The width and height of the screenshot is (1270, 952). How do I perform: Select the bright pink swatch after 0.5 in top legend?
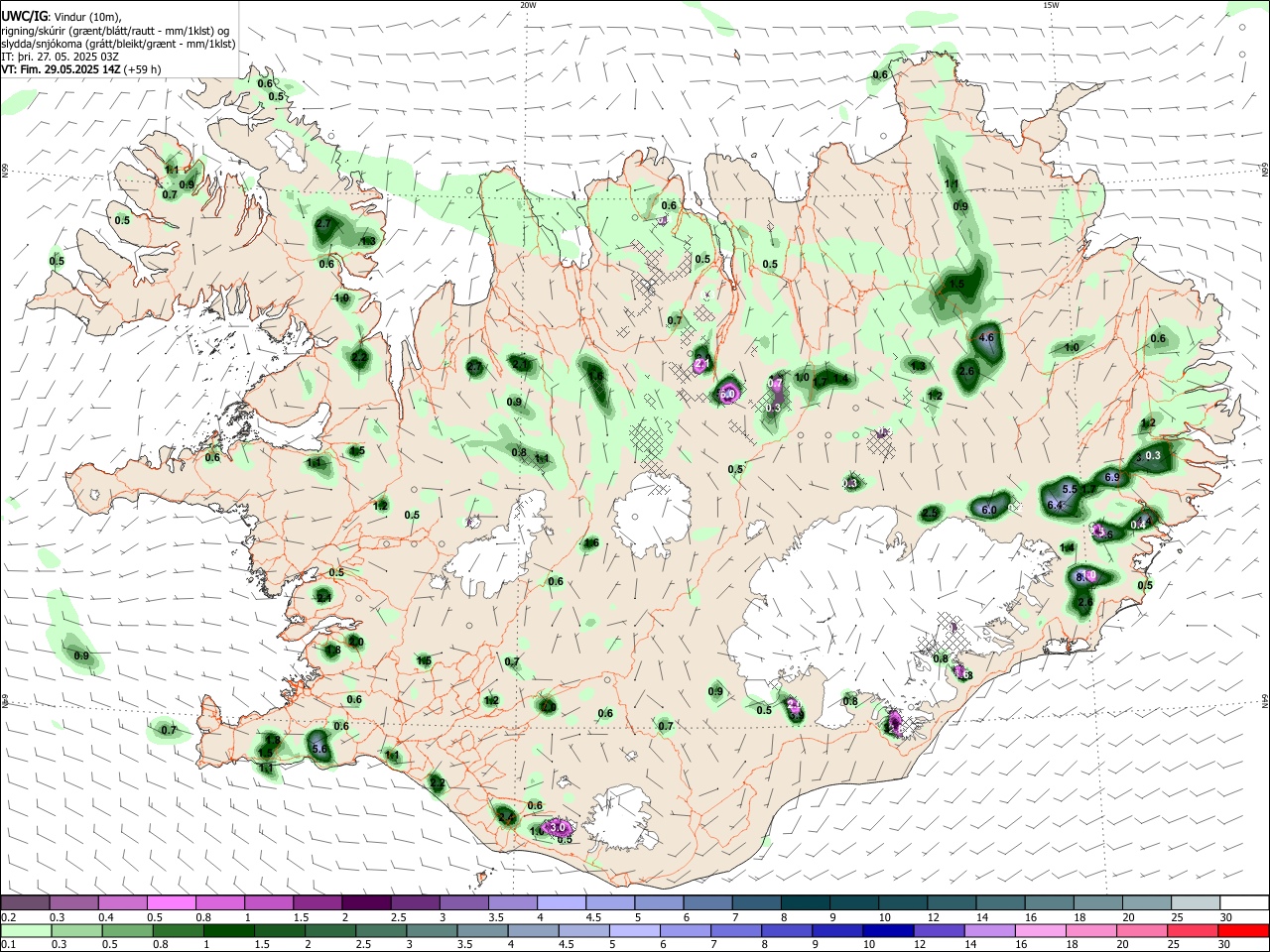[171, 902]
